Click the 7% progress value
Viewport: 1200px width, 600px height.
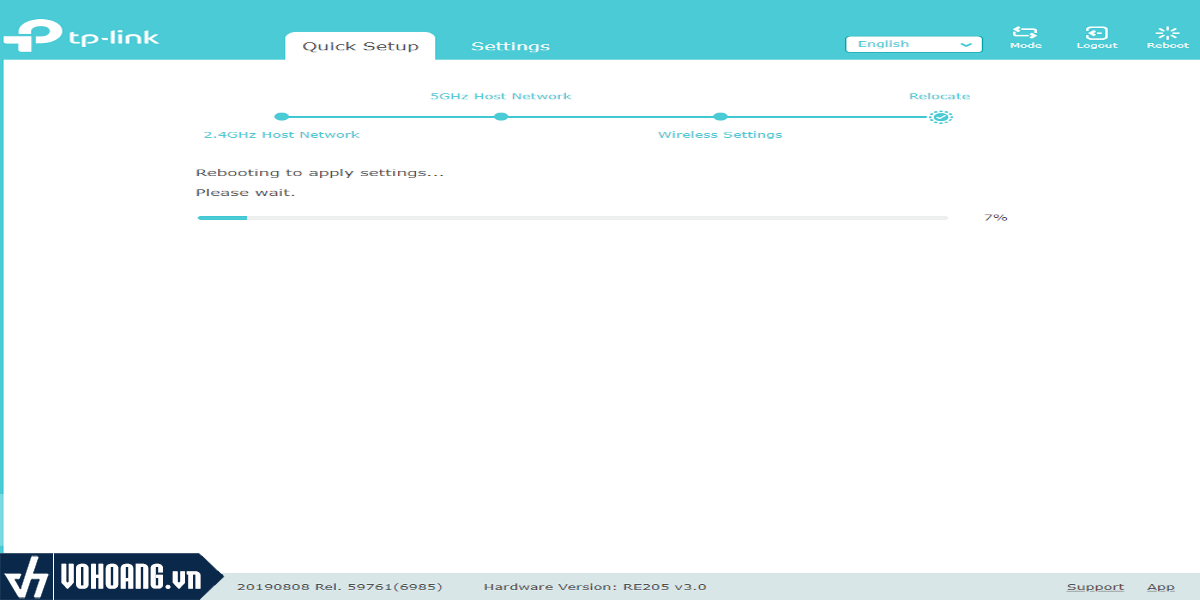[x=995, y=217]
